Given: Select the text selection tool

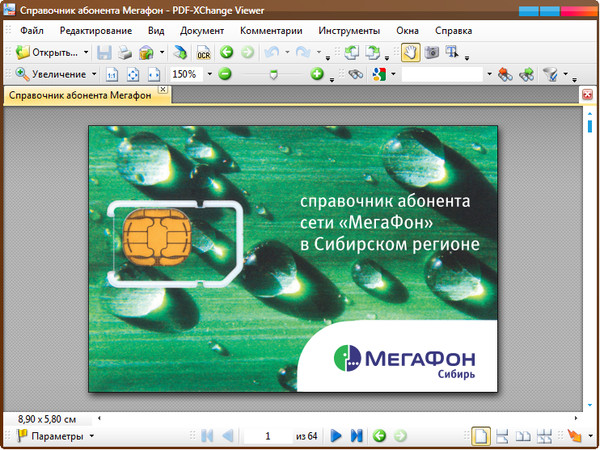Looking at the screenshot, I should (x=452, y=52).
